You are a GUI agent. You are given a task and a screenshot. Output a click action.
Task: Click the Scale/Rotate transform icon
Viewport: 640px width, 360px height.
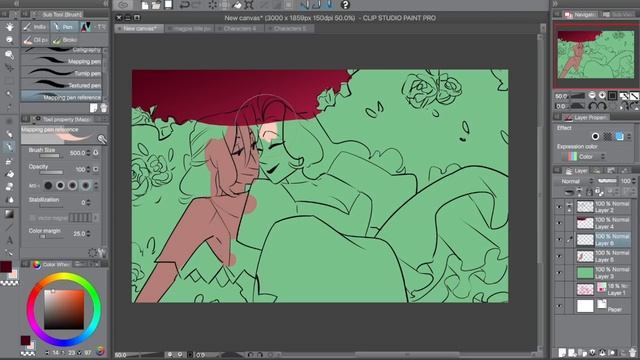249,5
